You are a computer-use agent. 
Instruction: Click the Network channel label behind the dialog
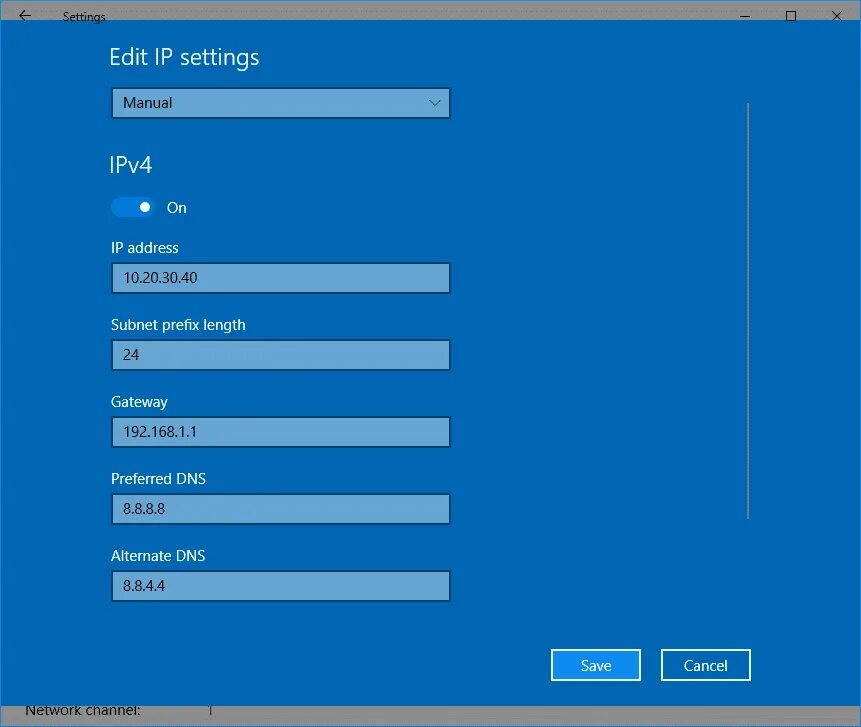(83, 711)
